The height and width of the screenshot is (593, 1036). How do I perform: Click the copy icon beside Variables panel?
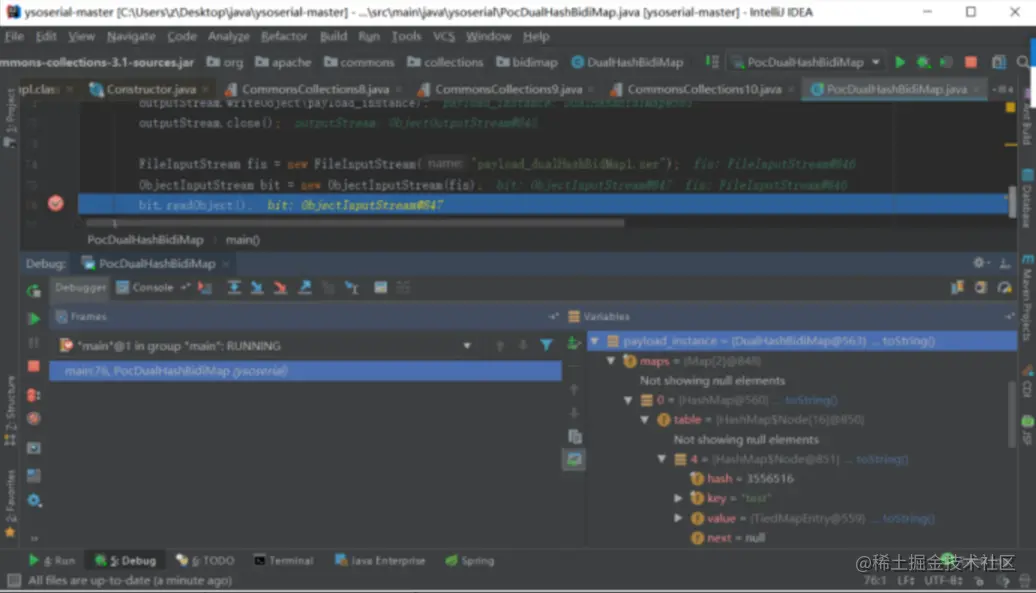click(575, 436)
